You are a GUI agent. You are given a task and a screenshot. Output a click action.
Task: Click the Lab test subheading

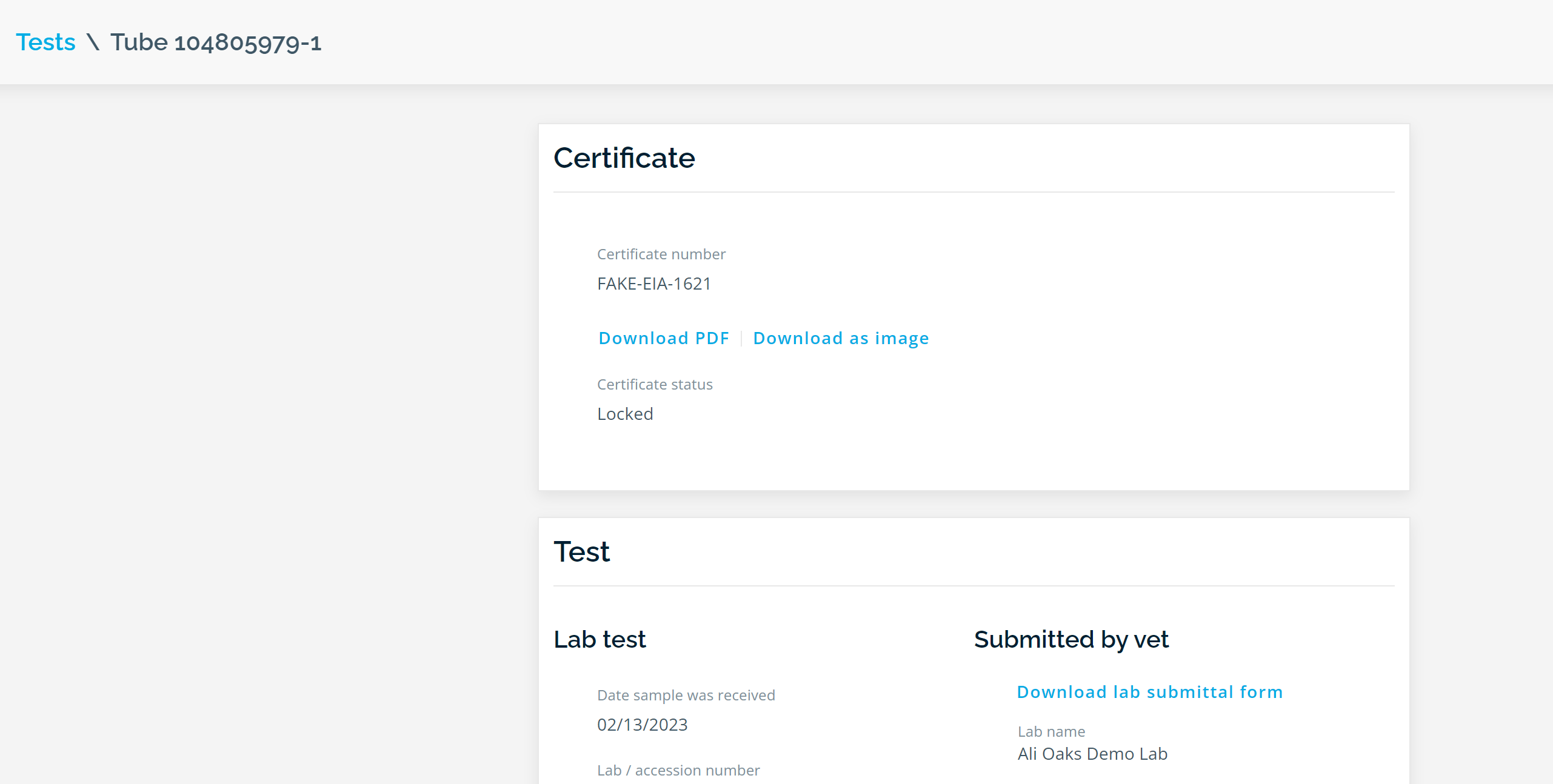point(599,640)
